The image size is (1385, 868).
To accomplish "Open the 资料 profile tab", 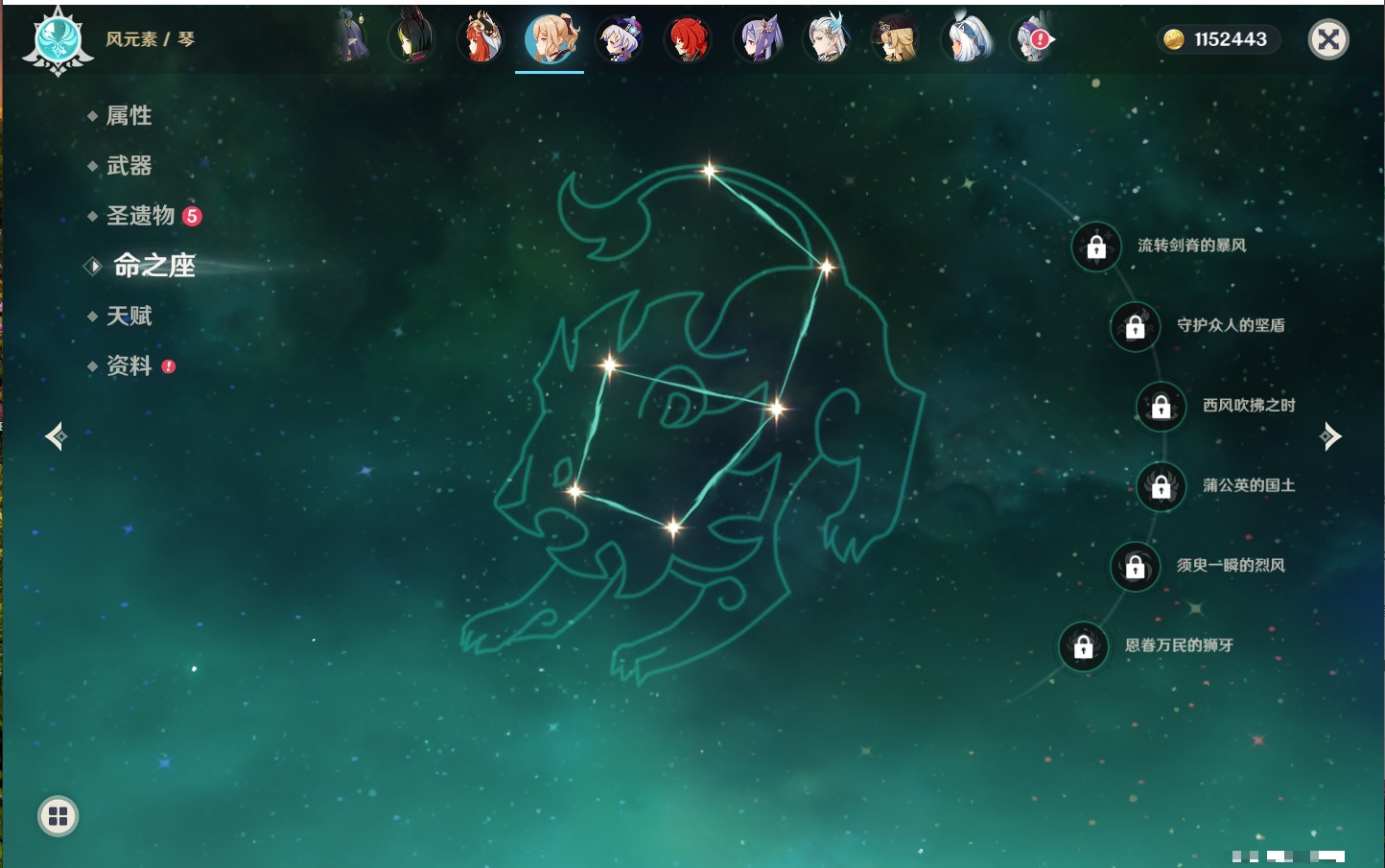I will 129,365.
